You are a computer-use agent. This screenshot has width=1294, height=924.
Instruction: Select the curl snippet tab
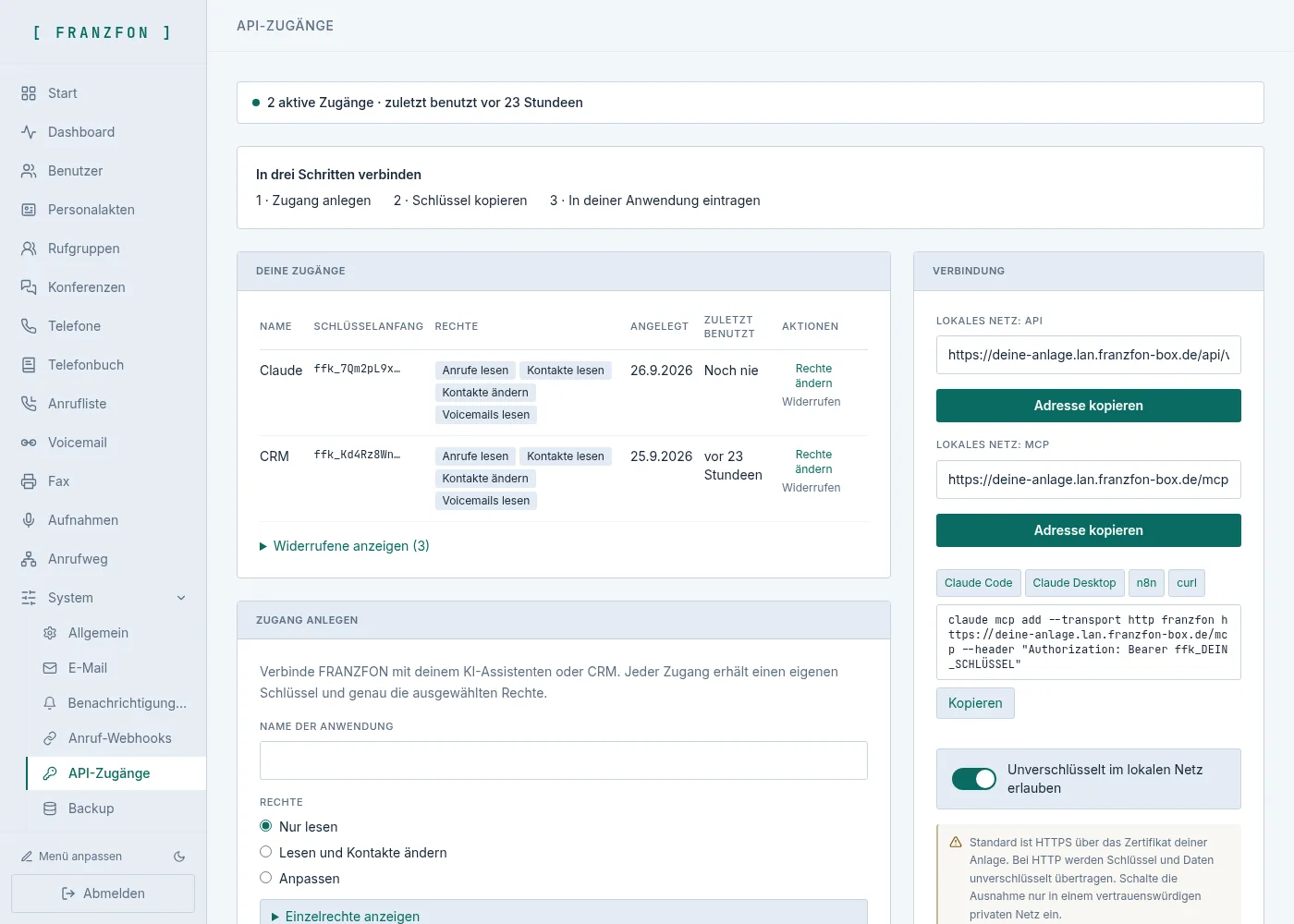coord(1187,583)
